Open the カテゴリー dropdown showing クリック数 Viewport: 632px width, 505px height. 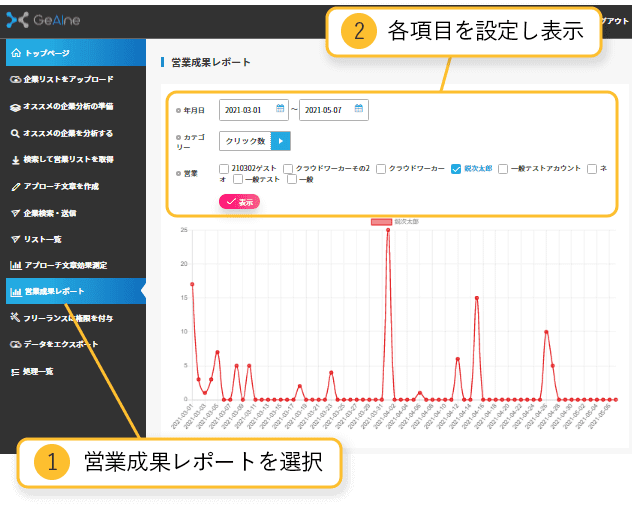[x=255, y=141]
